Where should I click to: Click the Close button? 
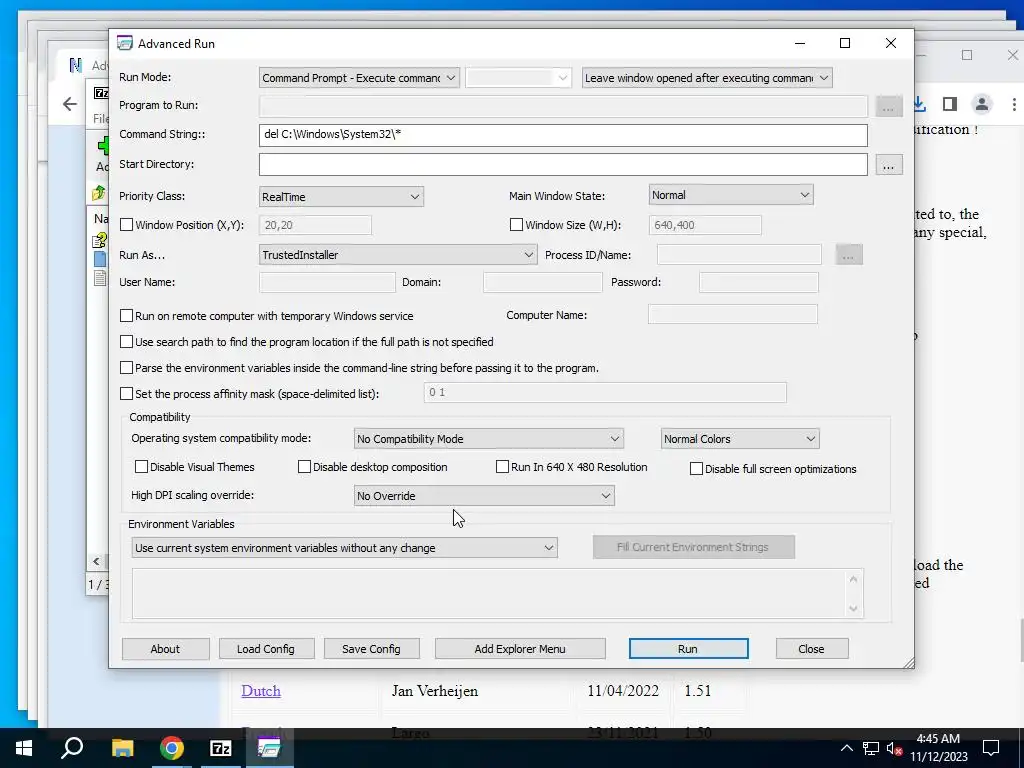812,648
